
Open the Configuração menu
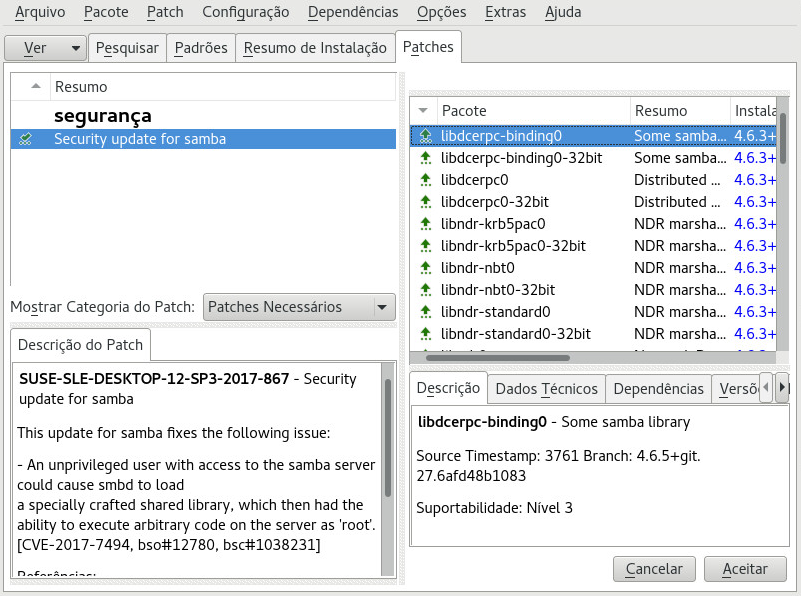[246, 12]
